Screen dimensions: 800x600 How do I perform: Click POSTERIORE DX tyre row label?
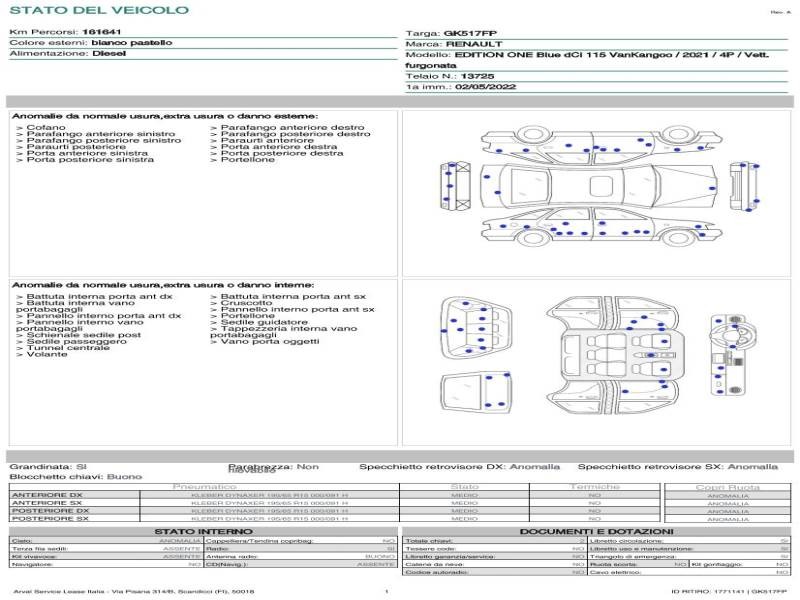pos(51,511)
